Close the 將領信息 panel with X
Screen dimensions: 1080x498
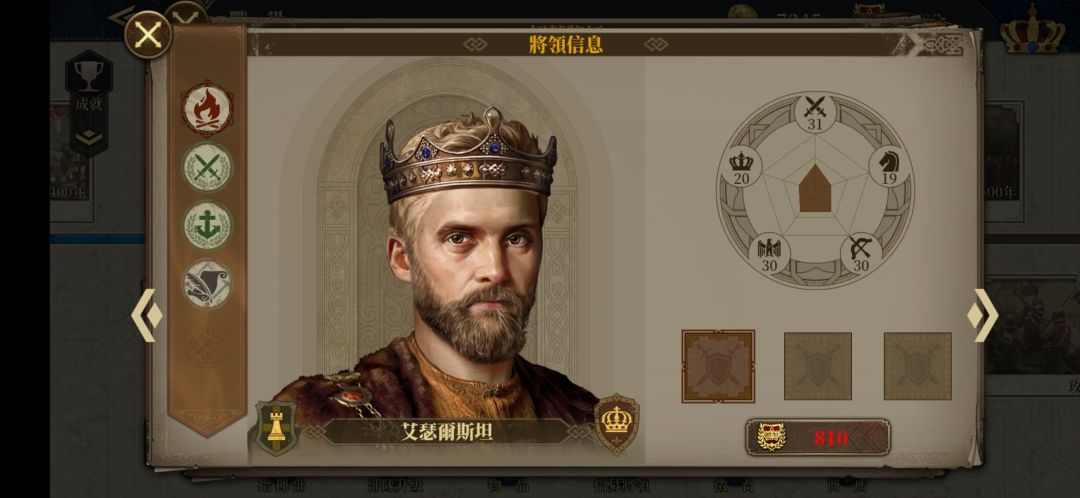[148, 34]
